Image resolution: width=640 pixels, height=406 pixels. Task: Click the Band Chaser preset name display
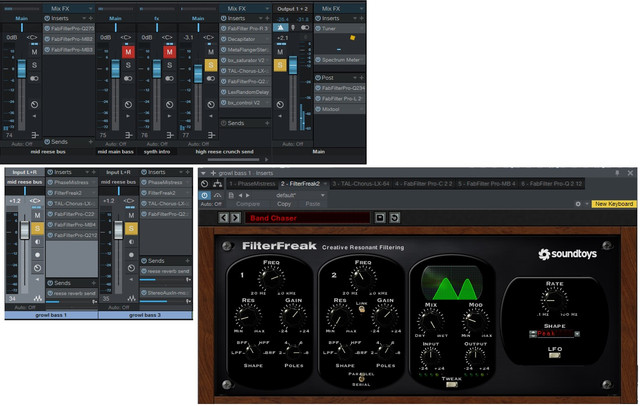coord(307,218)
